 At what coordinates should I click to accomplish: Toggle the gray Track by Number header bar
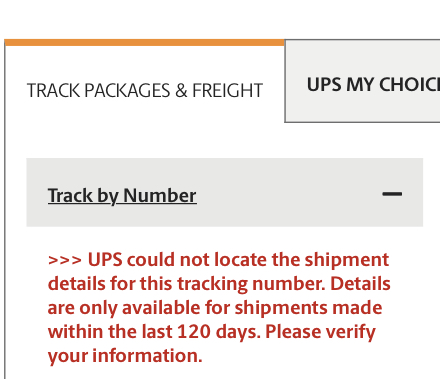coord(225,192)
